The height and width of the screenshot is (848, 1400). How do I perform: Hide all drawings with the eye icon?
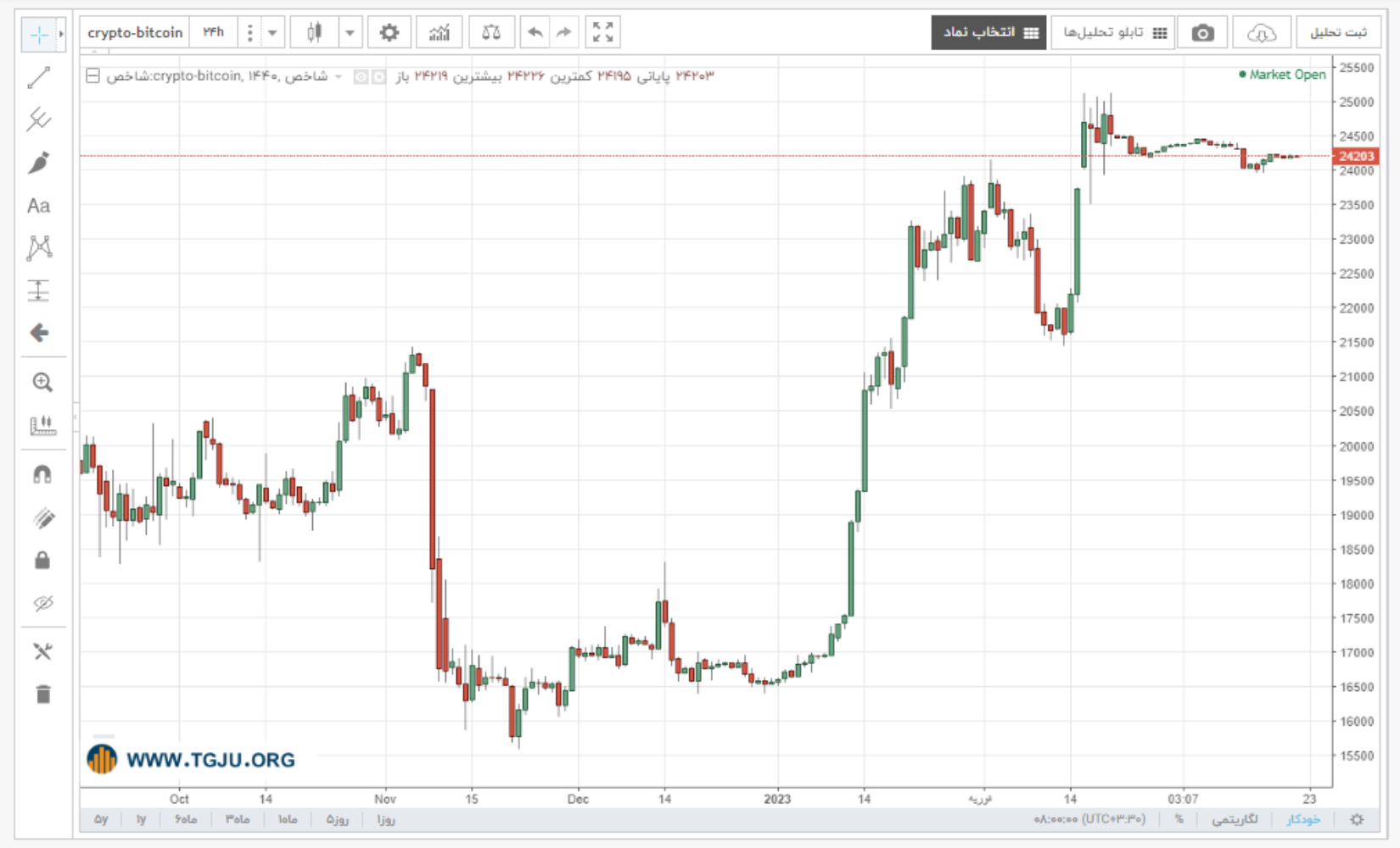pyautogui.click(x=42, y=603)
